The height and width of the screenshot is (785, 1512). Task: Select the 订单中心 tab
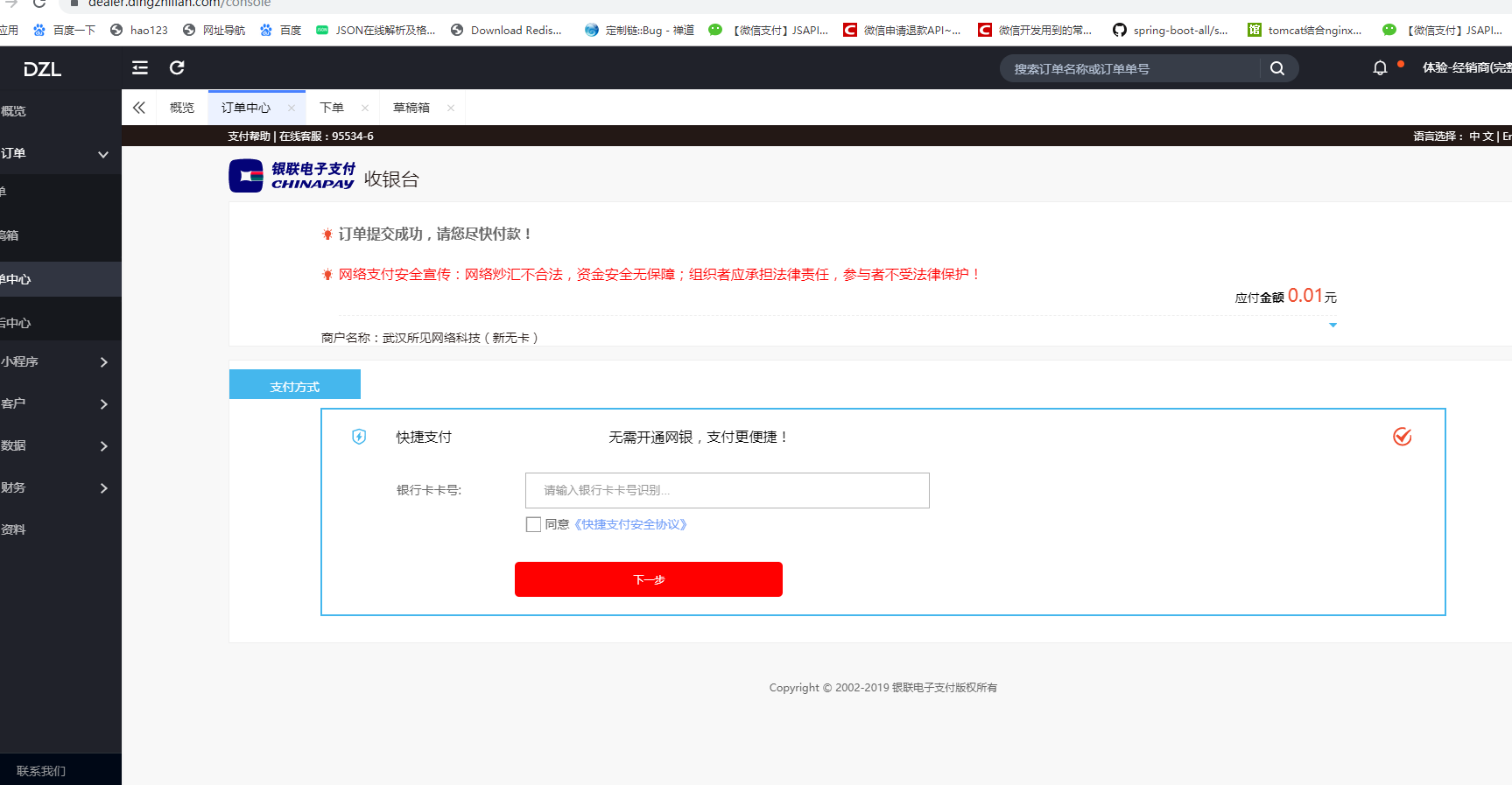[246, 108]
